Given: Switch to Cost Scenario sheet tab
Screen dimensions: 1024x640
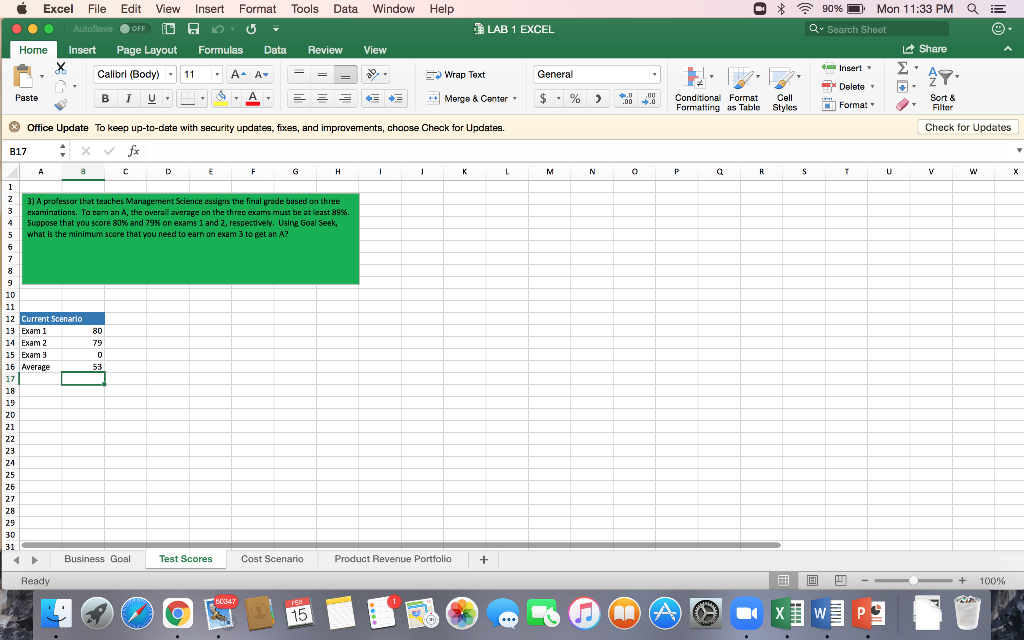Looking at the screenshot, I should (272, 559).
